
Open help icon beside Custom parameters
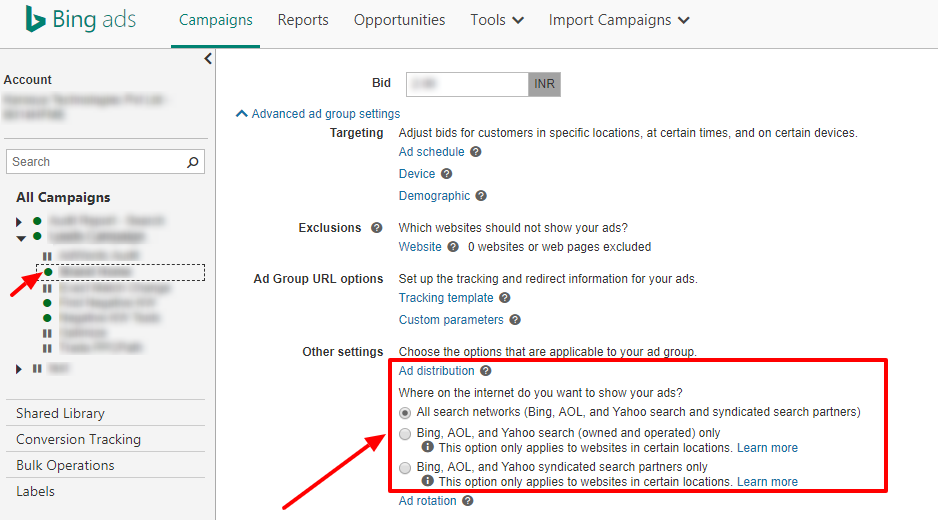tap(514, 320)
